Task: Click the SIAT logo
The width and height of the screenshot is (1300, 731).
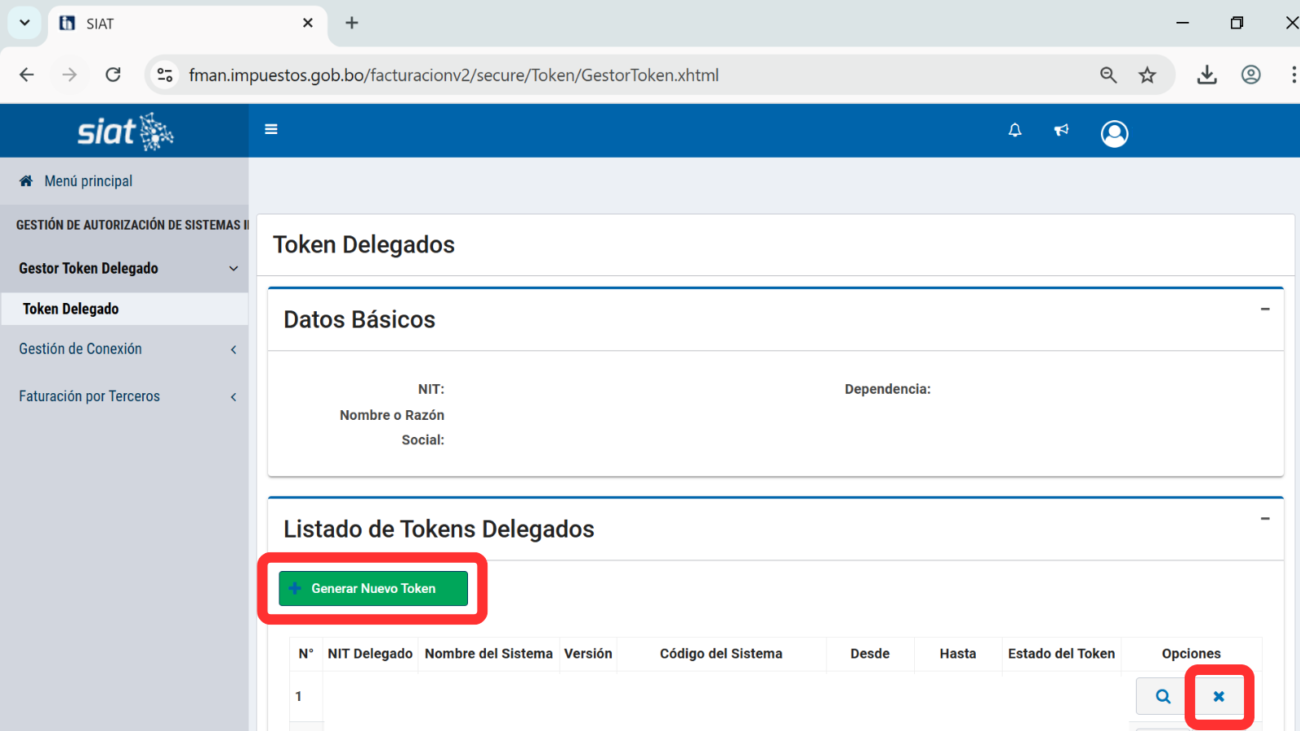Action: (125, 131)
